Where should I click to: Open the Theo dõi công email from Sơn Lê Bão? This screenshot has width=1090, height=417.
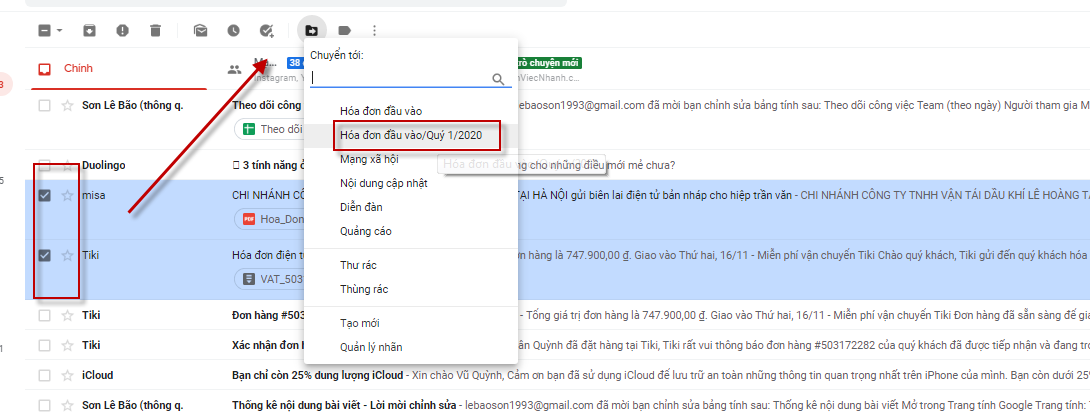coord(557,120)
